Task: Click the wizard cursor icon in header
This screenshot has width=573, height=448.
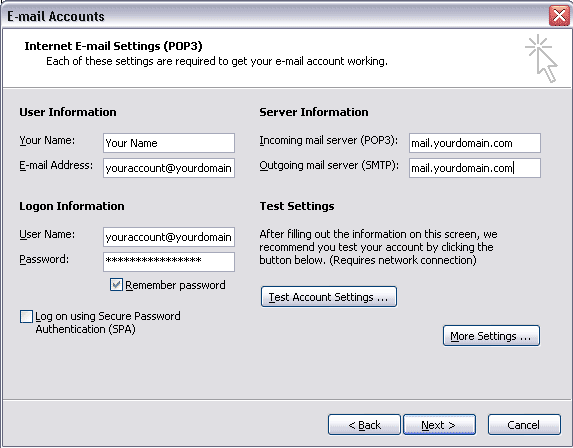Action: pos(542,58)
